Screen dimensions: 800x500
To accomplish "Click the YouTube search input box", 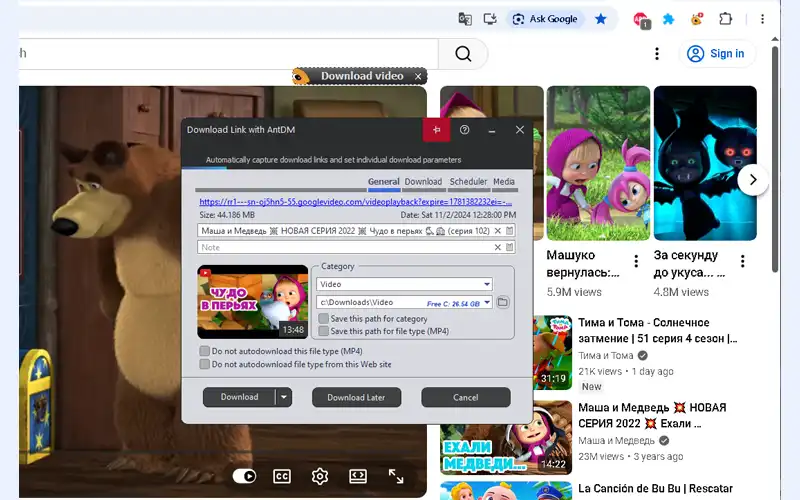I will coord(229,54).
